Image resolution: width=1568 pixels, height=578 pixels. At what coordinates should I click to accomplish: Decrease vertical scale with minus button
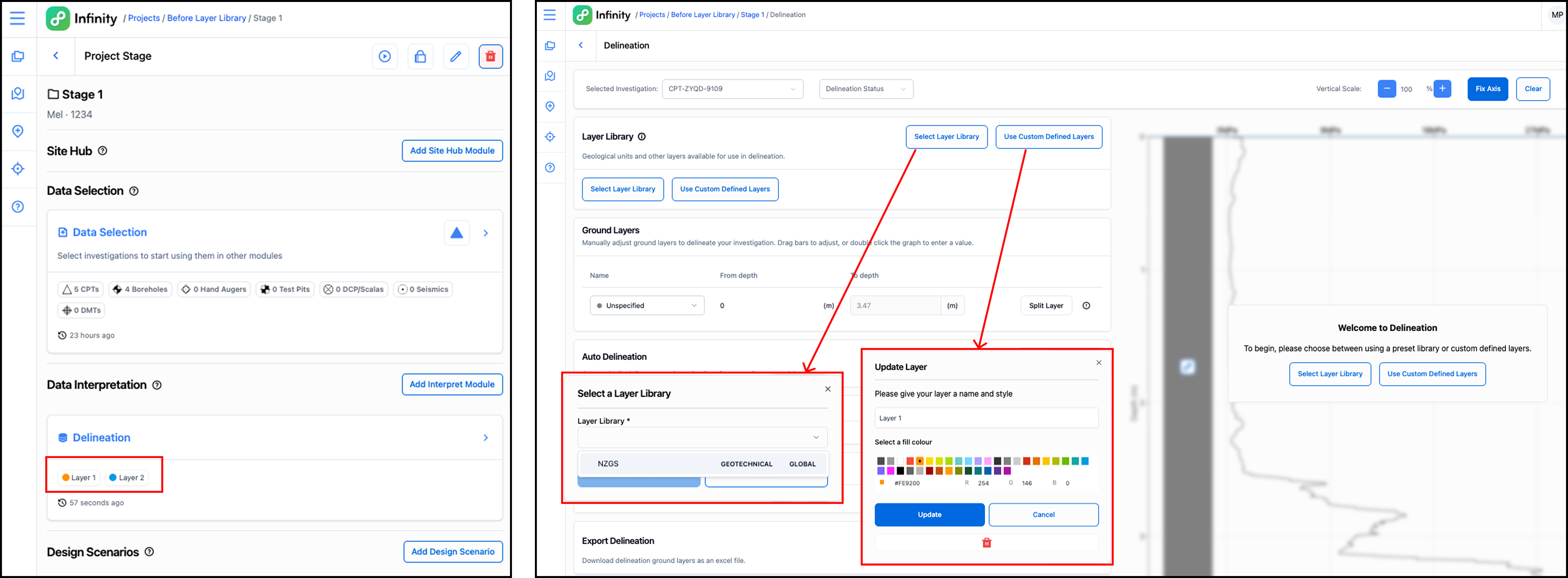coord(1387,89)
